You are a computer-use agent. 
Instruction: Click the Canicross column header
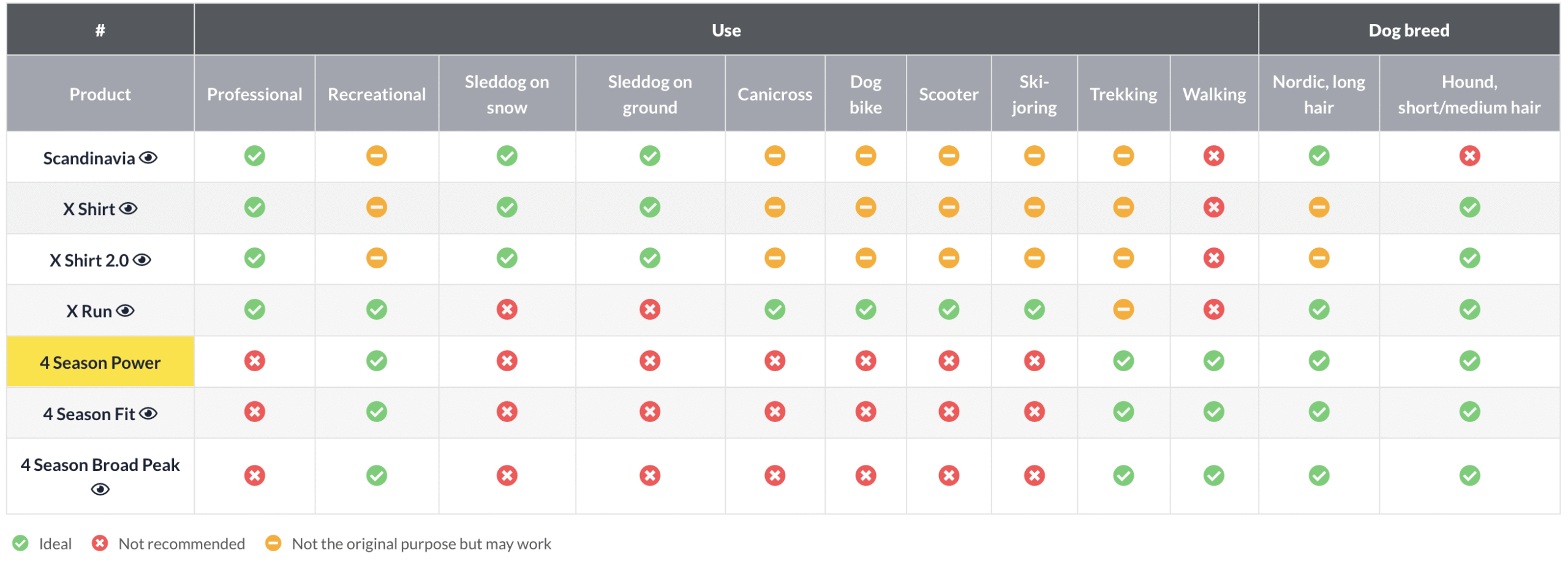(774, 94)
